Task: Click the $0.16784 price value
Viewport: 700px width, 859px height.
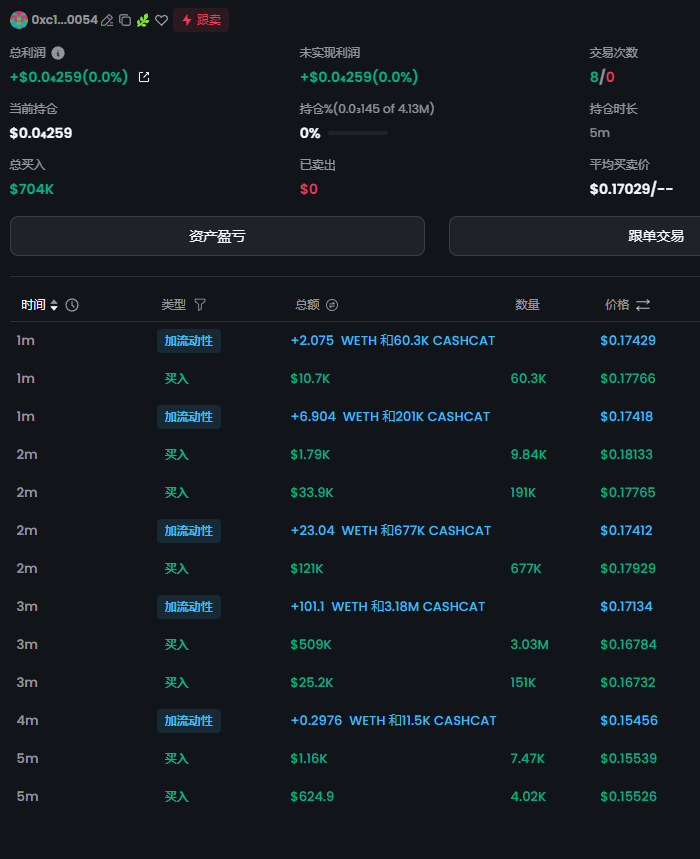Action: coord(628,645)
